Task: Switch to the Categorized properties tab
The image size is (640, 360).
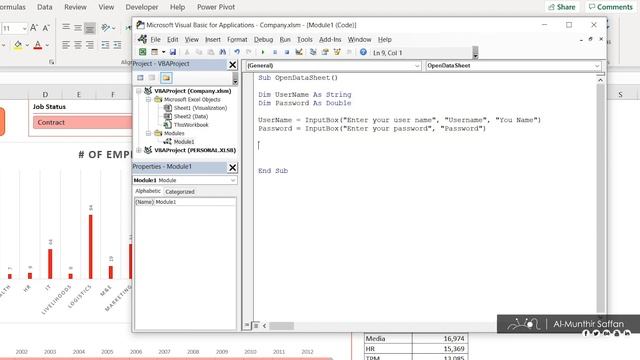Action: pyautogui.click(x=180, y=191)
